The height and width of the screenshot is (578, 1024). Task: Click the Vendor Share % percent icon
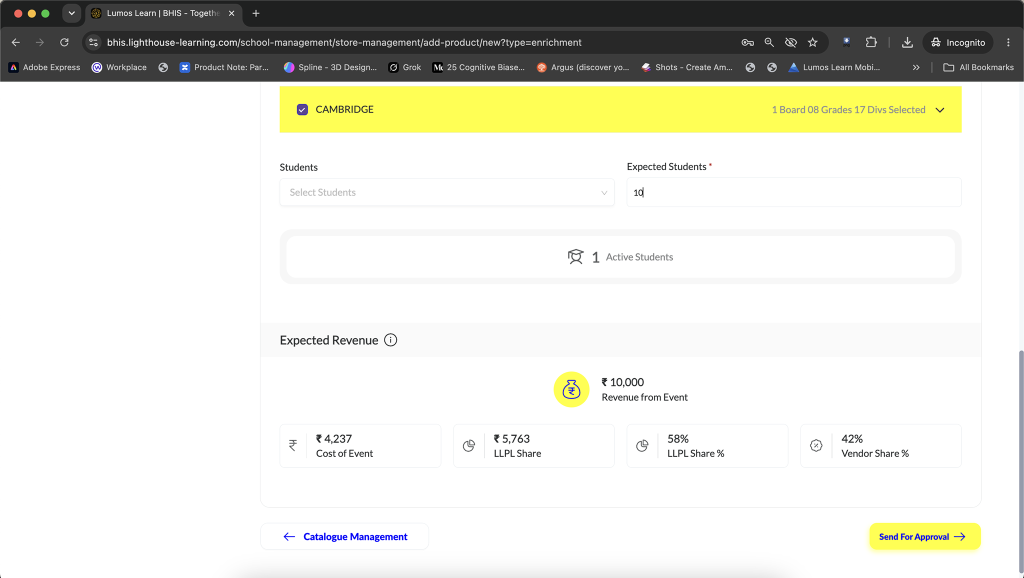(x=816, y=445)
